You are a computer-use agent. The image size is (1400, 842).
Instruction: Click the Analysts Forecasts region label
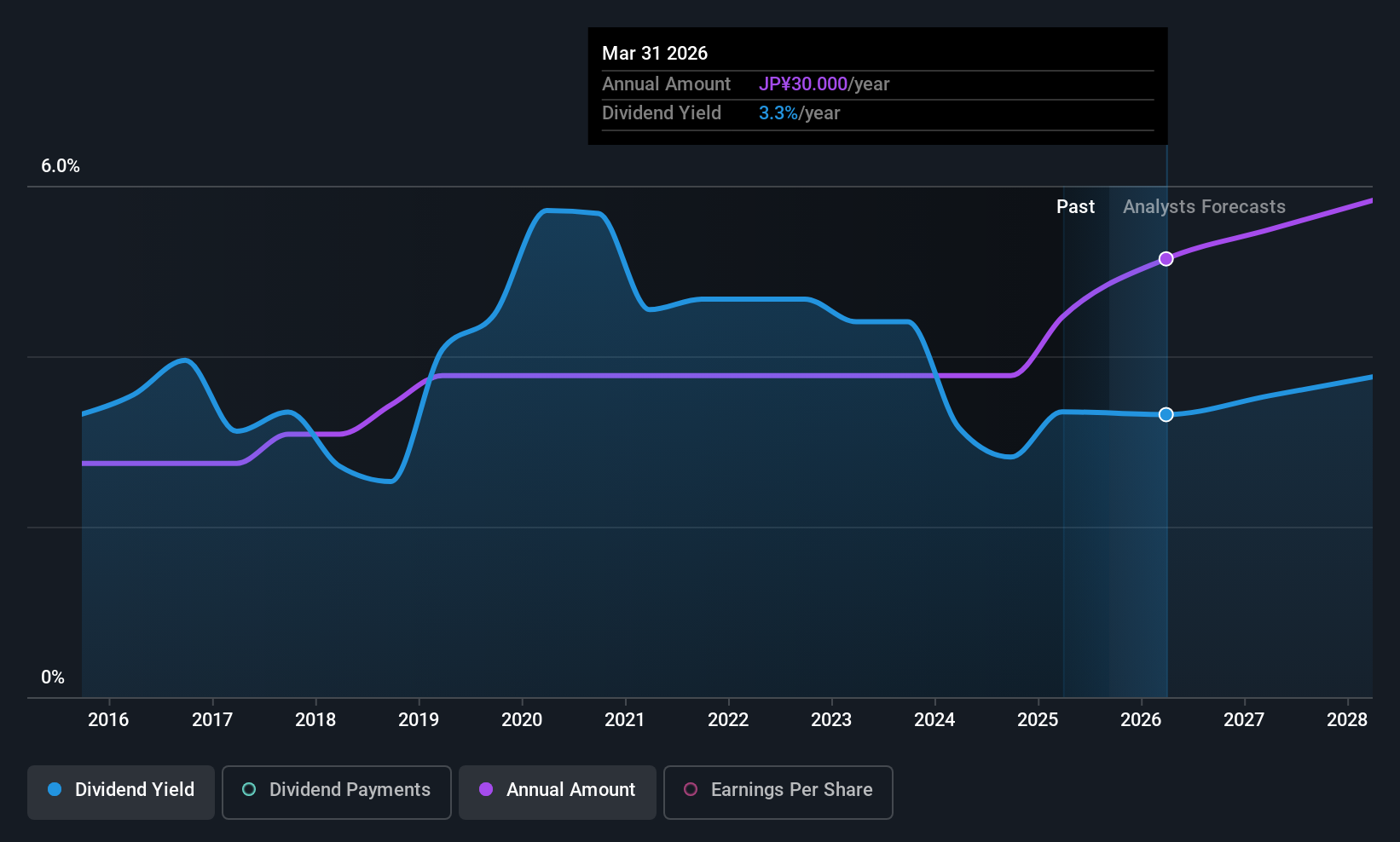click(x=1204, y=206)
